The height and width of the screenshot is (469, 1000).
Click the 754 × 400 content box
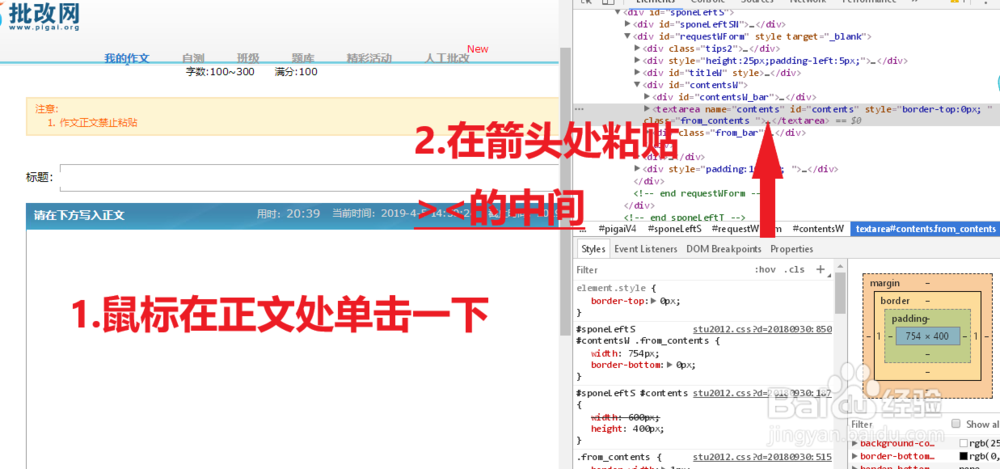click(x=927, y=336)
